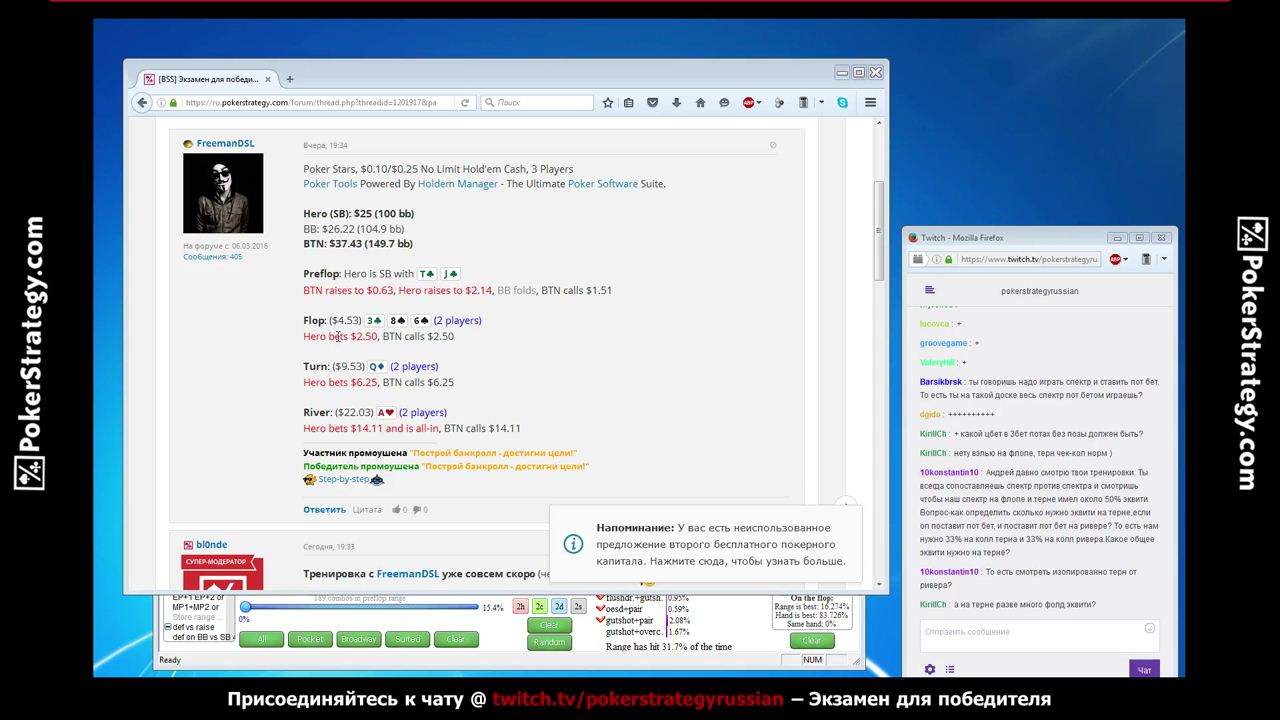Open Twitch viewer list icon
Screen dimensions: 1280x720
[950, 669]
